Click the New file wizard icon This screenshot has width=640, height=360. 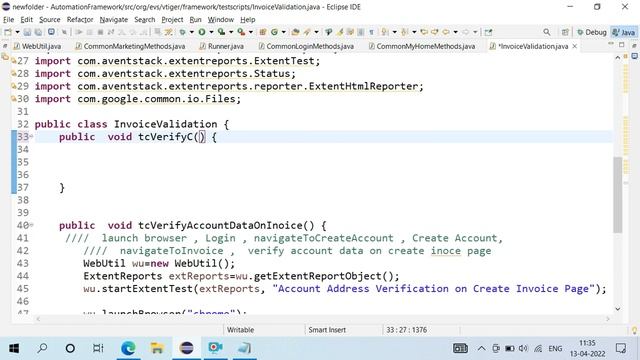click(8, 32)
